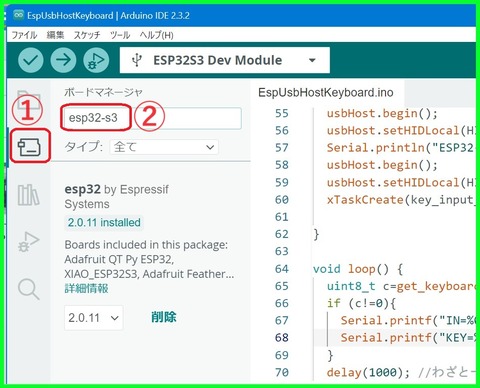Click the 'Boards included in this package:' text
Screen dimensions: 480x388
coord(146,245)
